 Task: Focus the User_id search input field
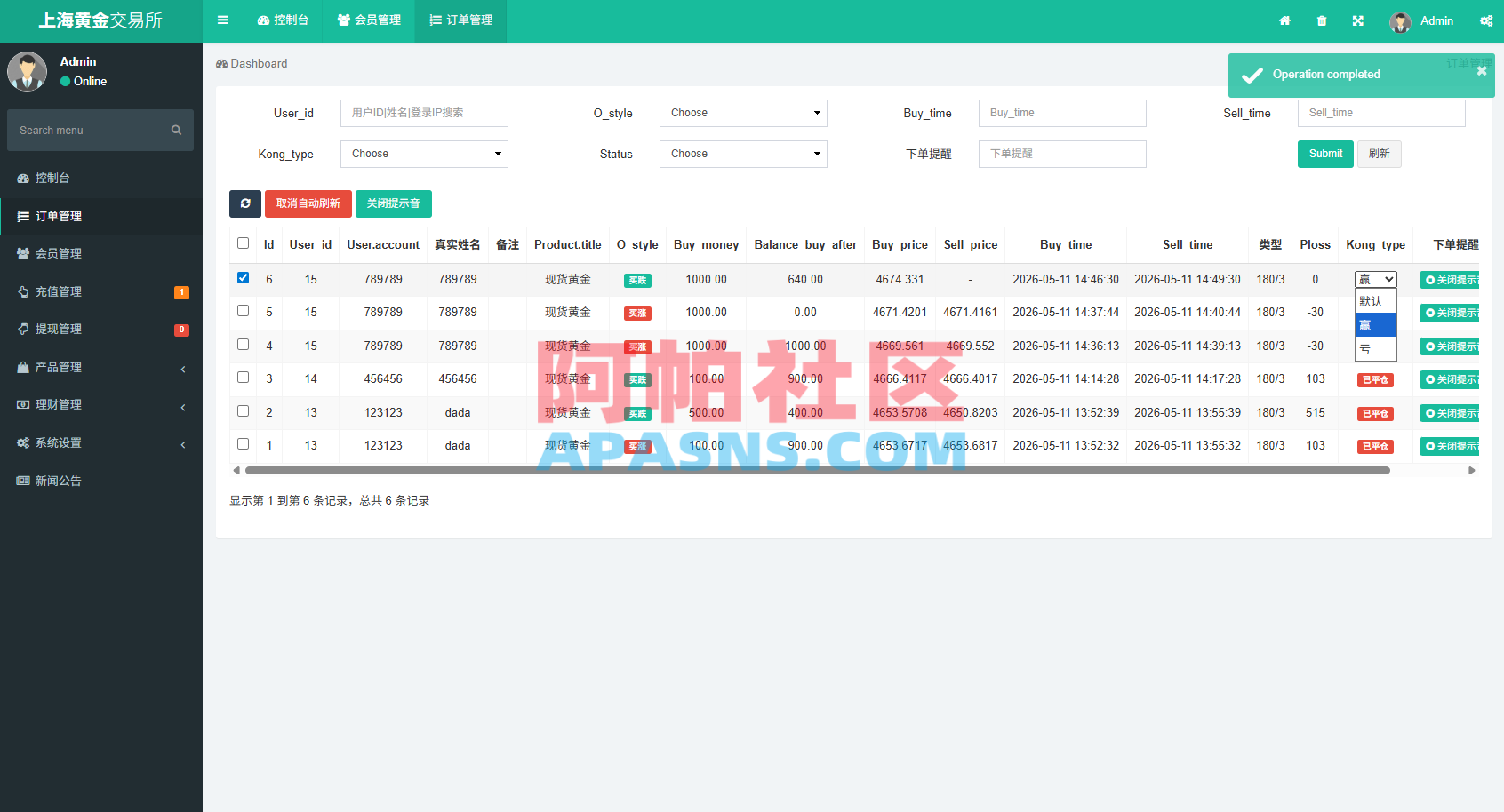click(x=424, y=113)
